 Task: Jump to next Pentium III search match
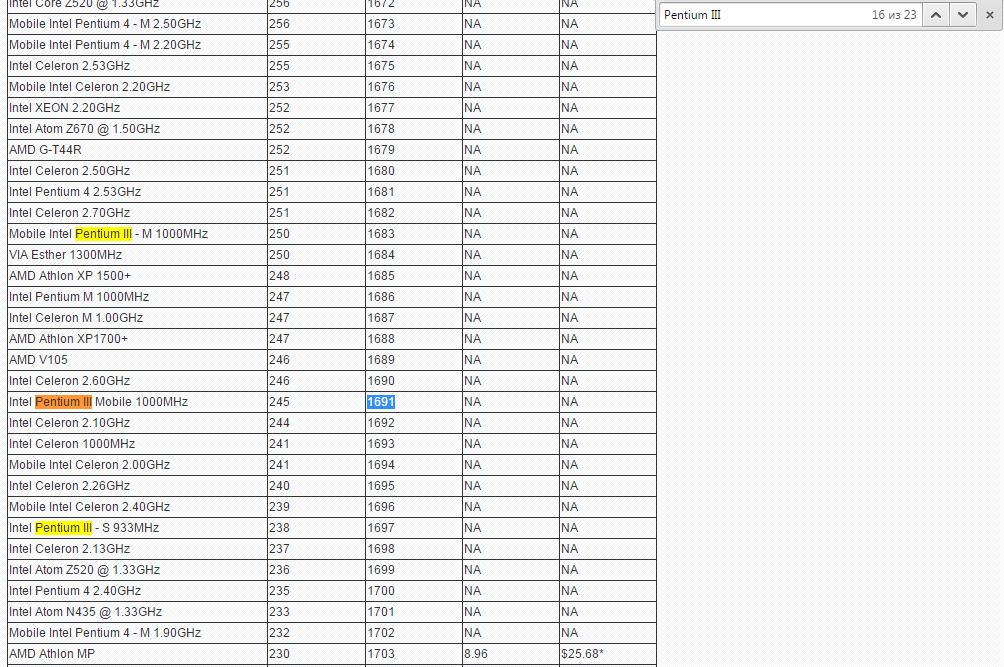tap(962, 15)
